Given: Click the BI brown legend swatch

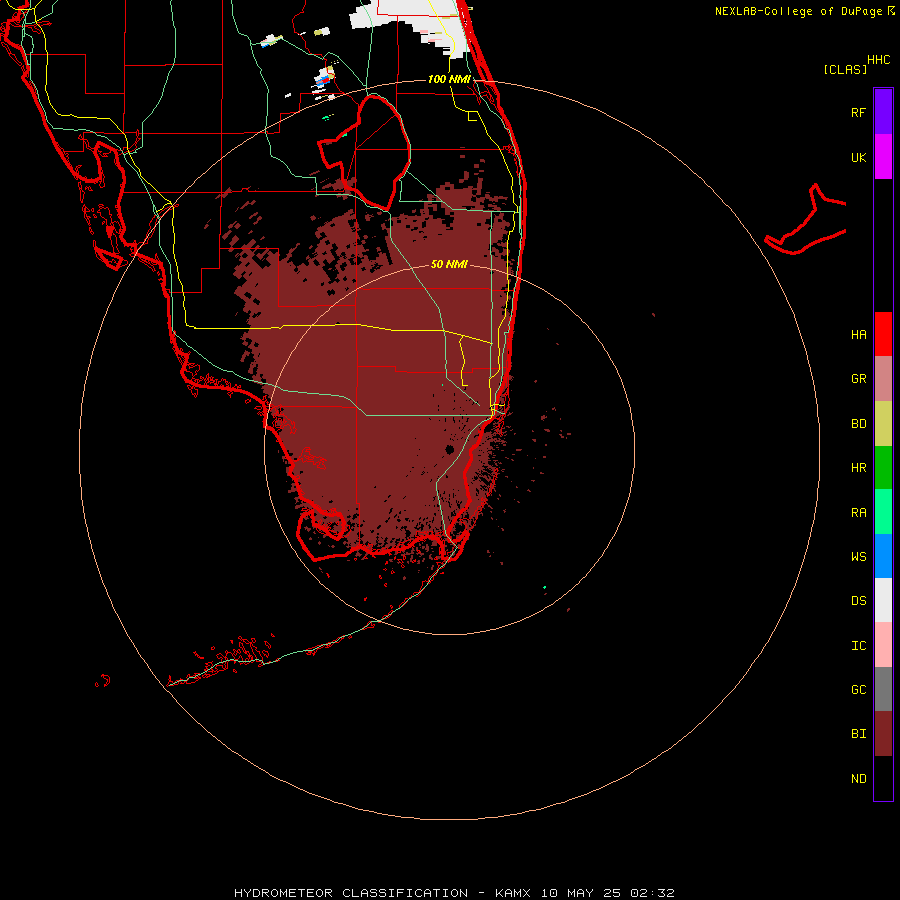Looking at the screenshot, I should (883, 734).
